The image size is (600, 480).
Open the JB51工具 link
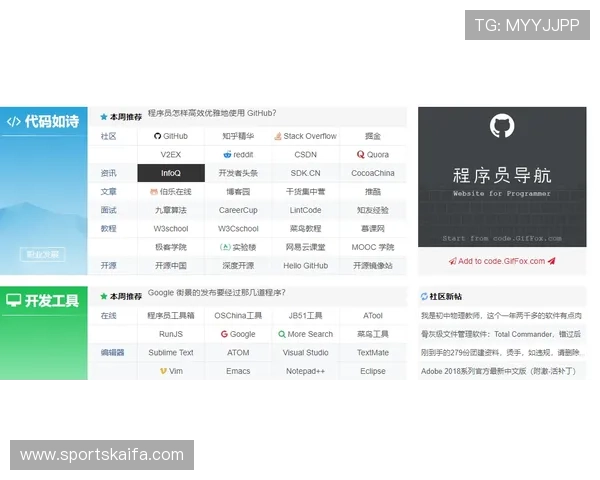click(305, 316)
